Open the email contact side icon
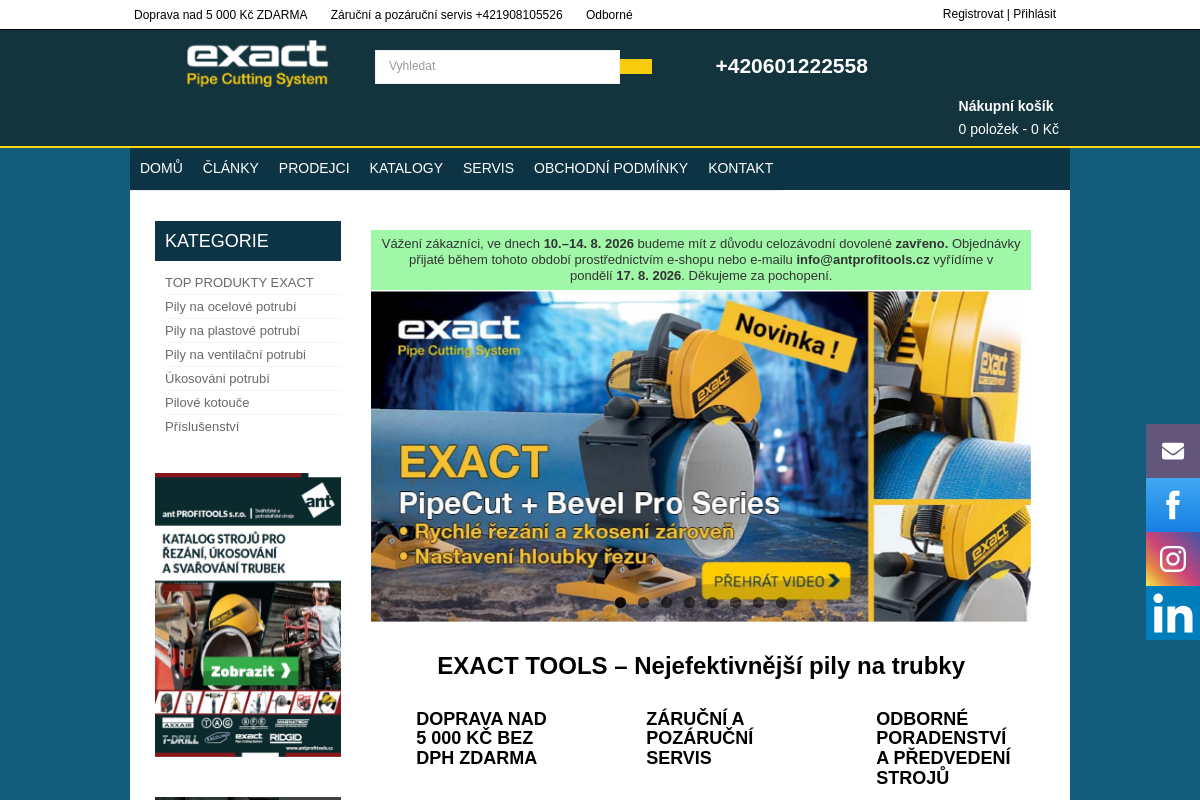Viewport: 1200px width, 800px height. (1173, 451)
